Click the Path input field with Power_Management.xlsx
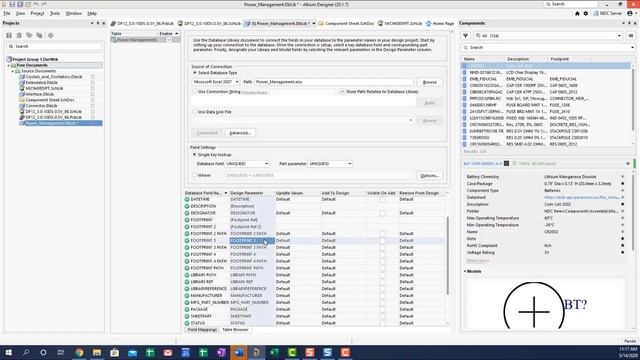 (333, 82)
